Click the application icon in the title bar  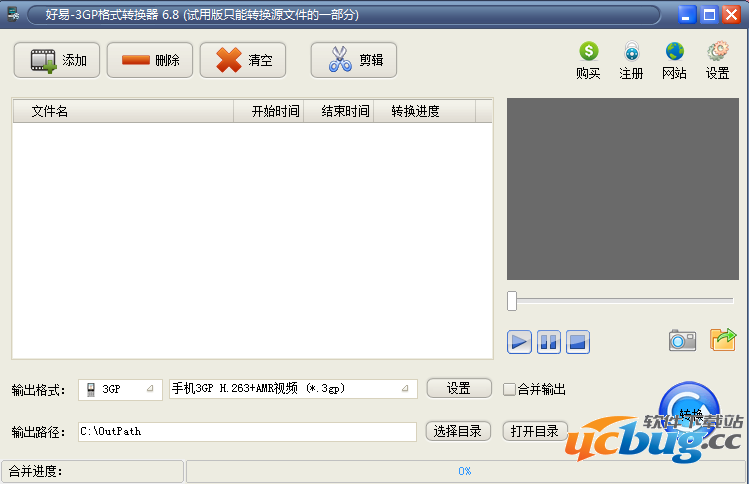[13, 14]
